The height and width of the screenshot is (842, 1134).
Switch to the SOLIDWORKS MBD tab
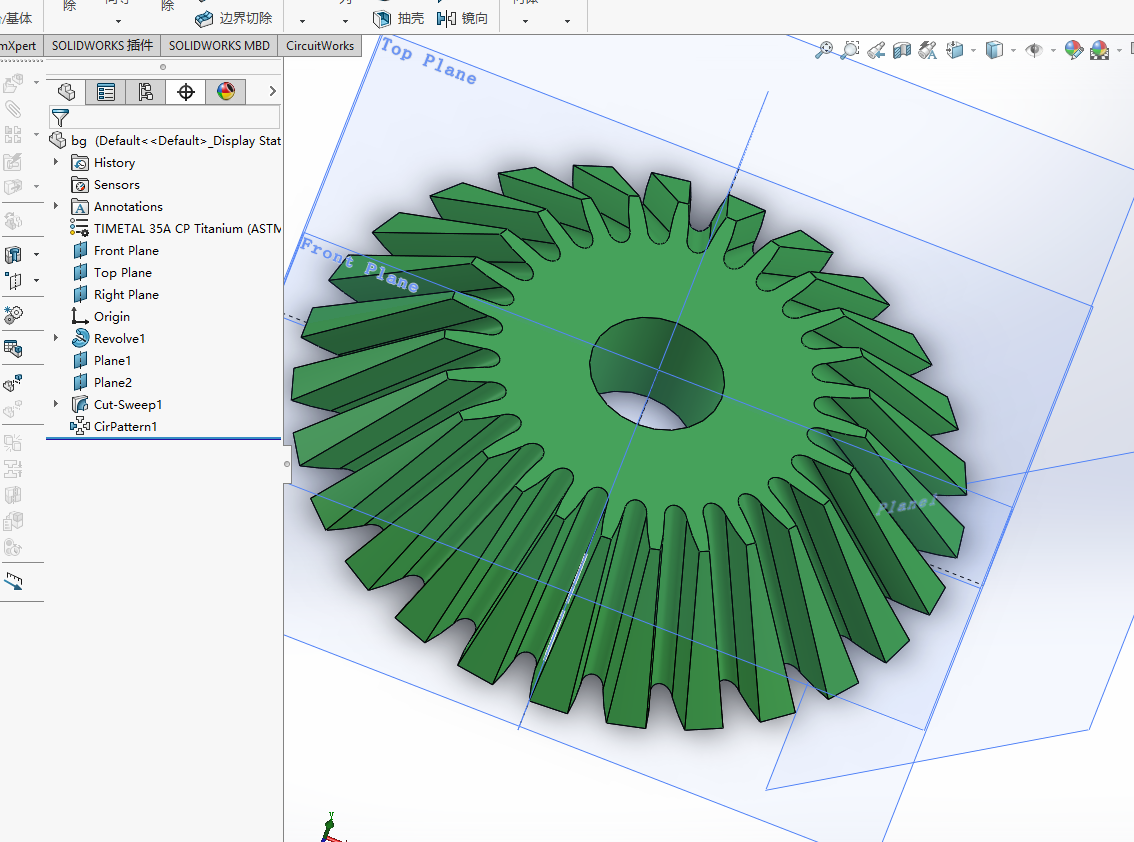pyautogui.click(x=218, y=45)
